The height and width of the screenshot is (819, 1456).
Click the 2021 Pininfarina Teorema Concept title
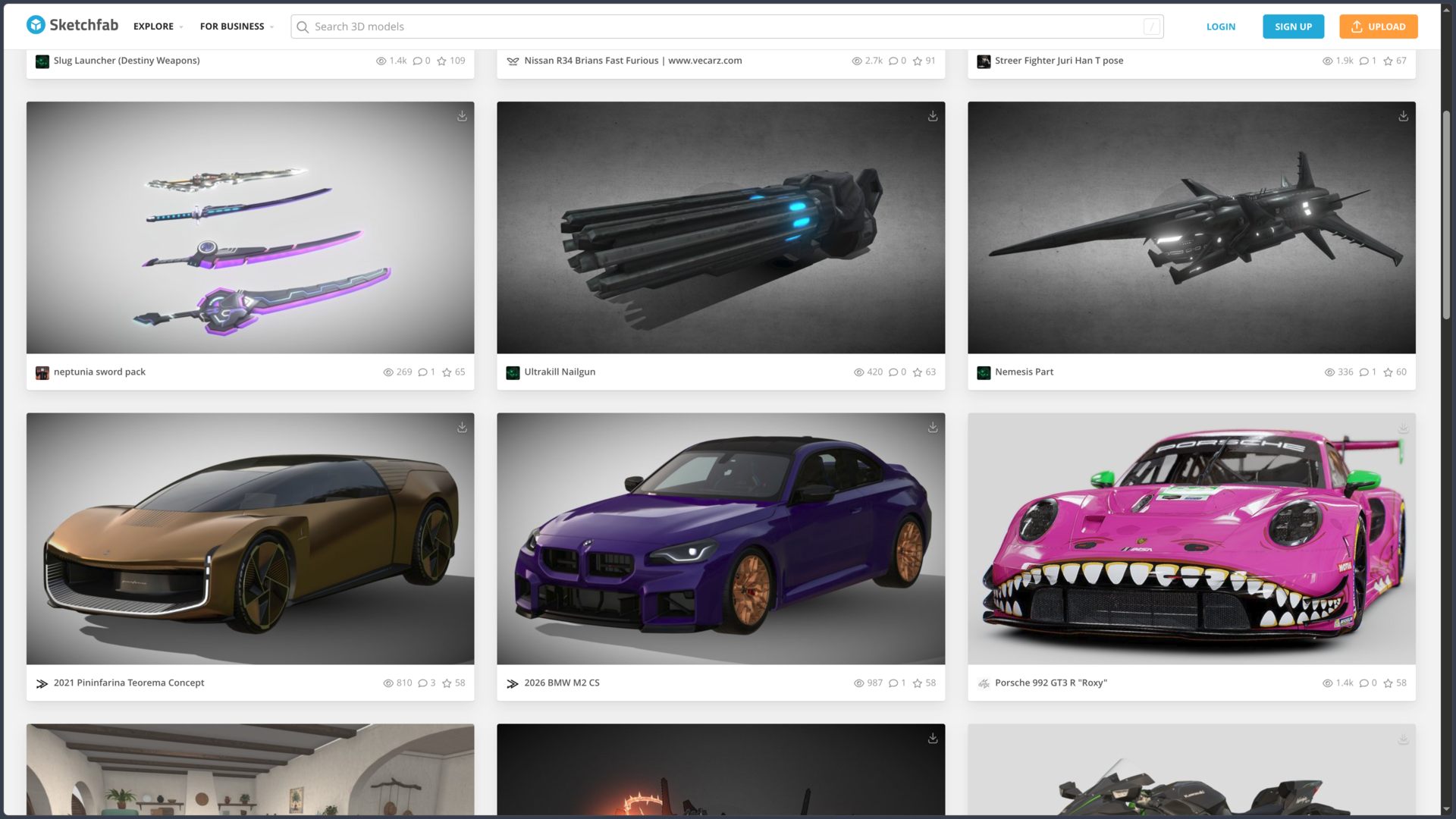129,683
